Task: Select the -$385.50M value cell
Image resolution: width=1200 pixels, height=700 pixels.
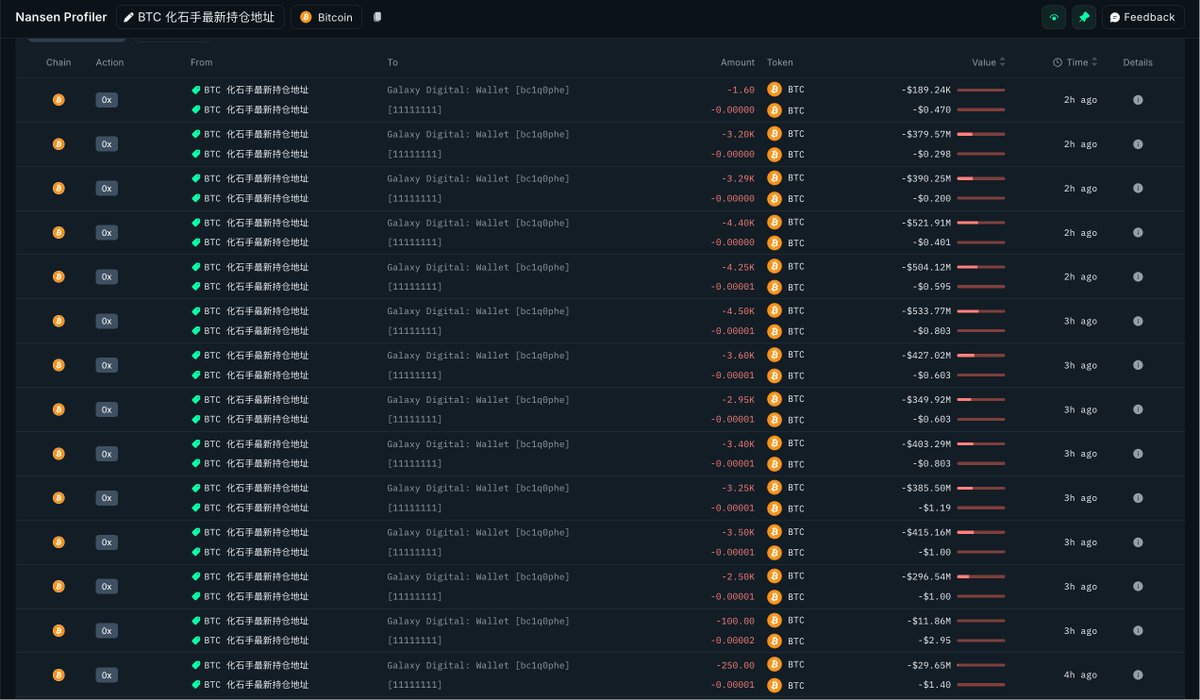Action: click(x=925, y=488)
